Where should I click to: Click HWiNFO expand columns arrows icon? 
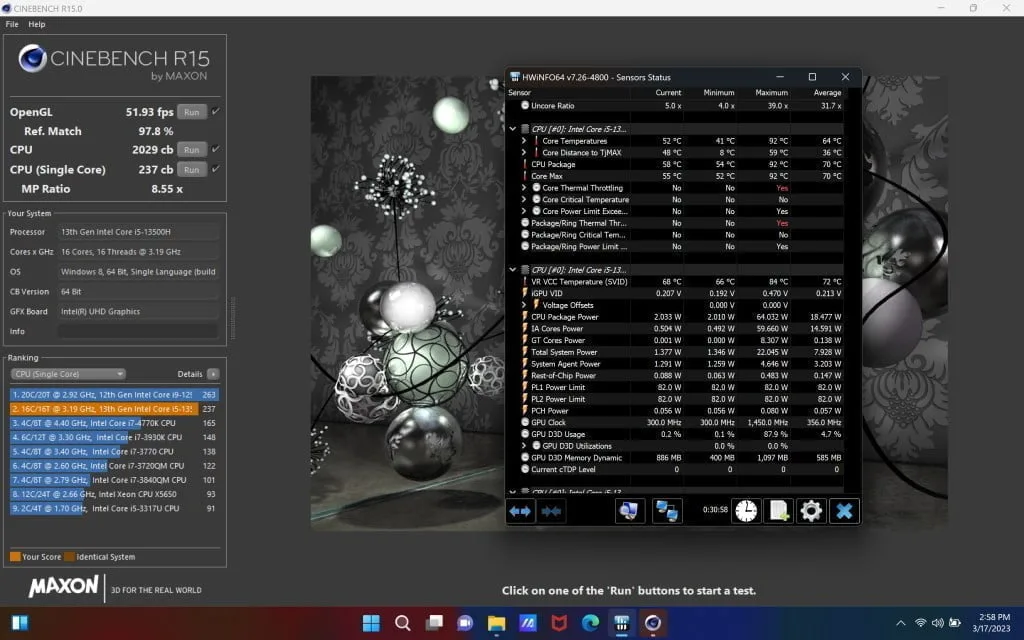[521, 511]
